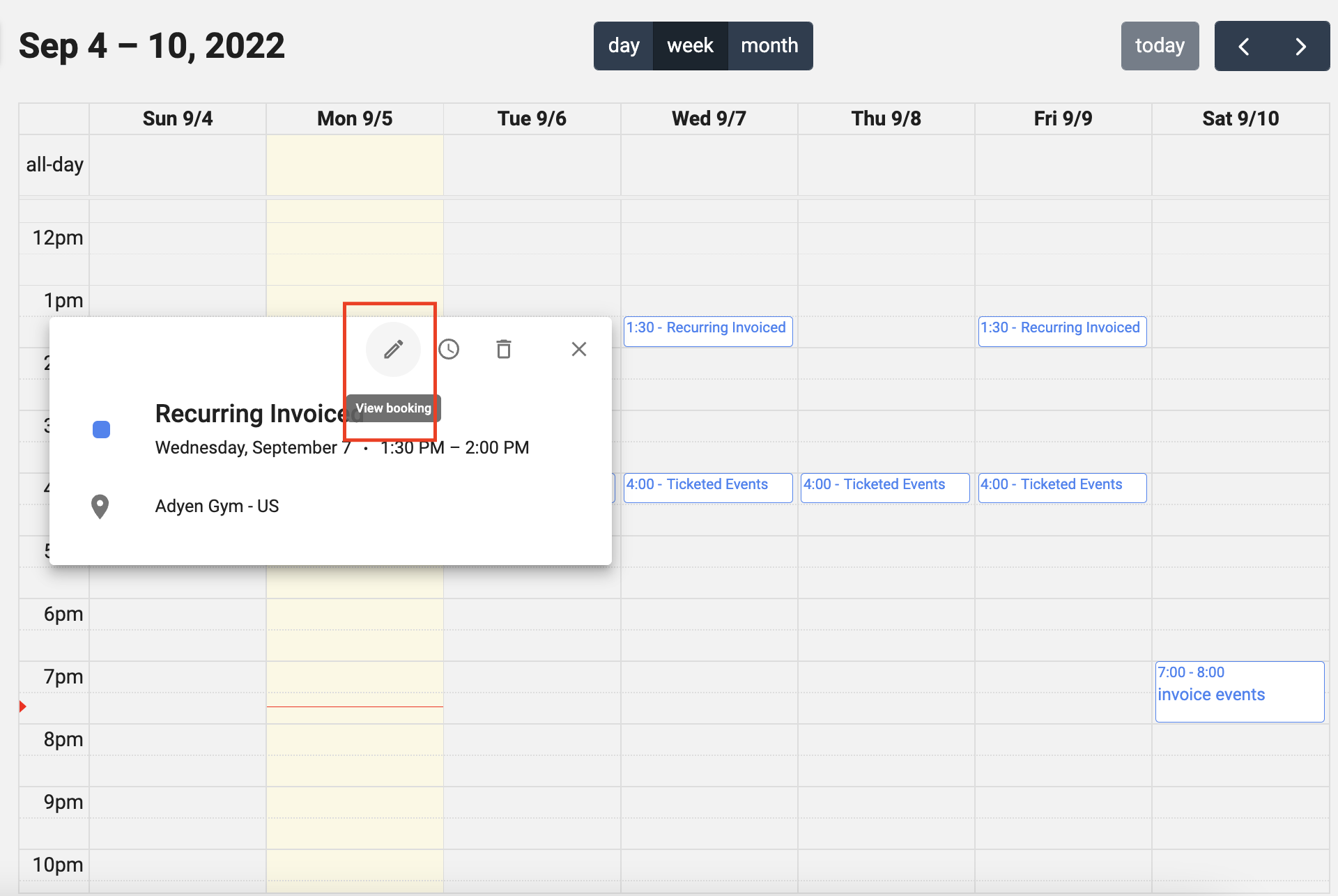This screenshot has height=896, width=1338.
Task: Switch to day view
Action: (623, 46)
